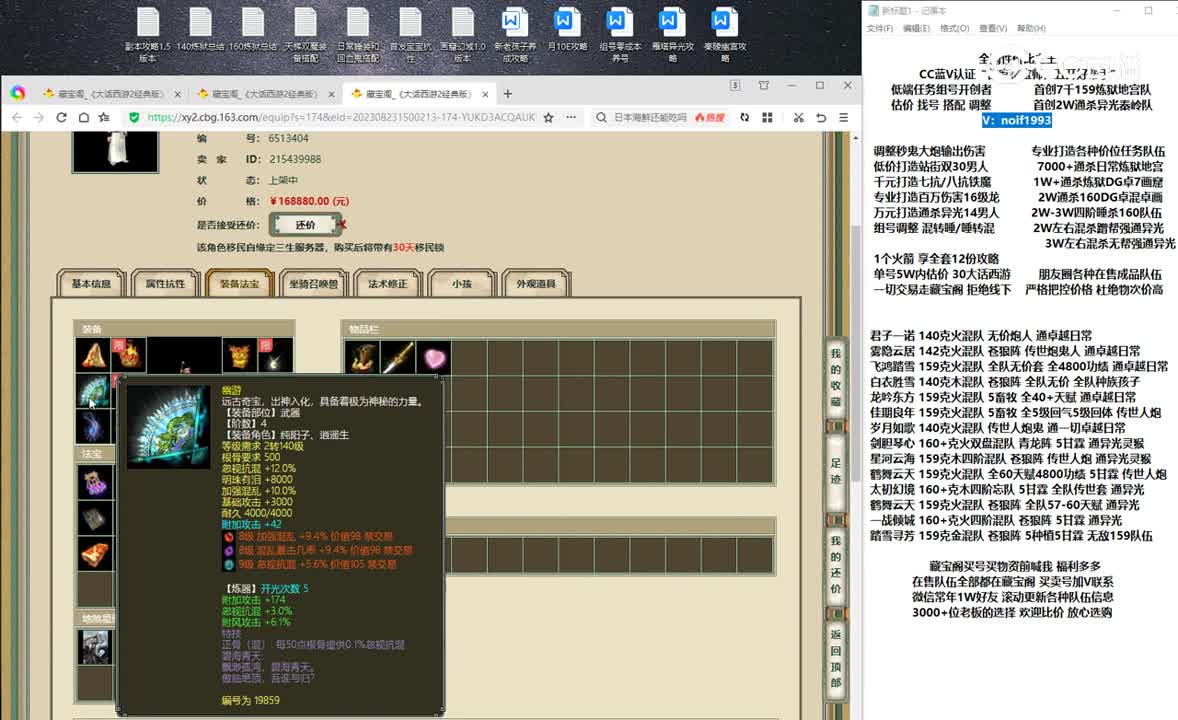The height and width of the screenshot is (720, 1178).
Task: Open the browser hamburger menu
Action: [x=844, y=117]
